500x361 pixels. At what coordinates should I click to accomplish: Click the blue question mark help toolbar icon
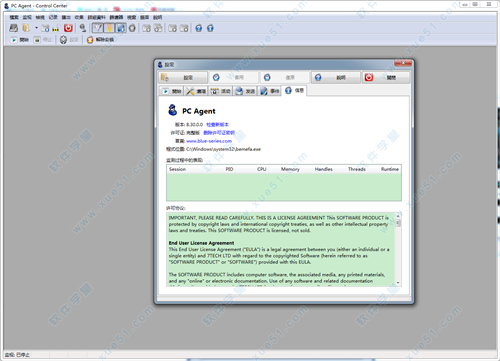pos(199,28)
